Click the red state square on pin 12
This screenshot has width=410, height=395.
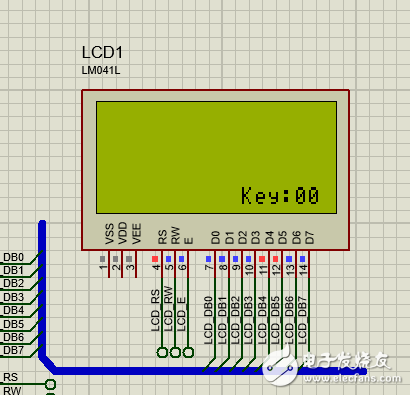275,259
